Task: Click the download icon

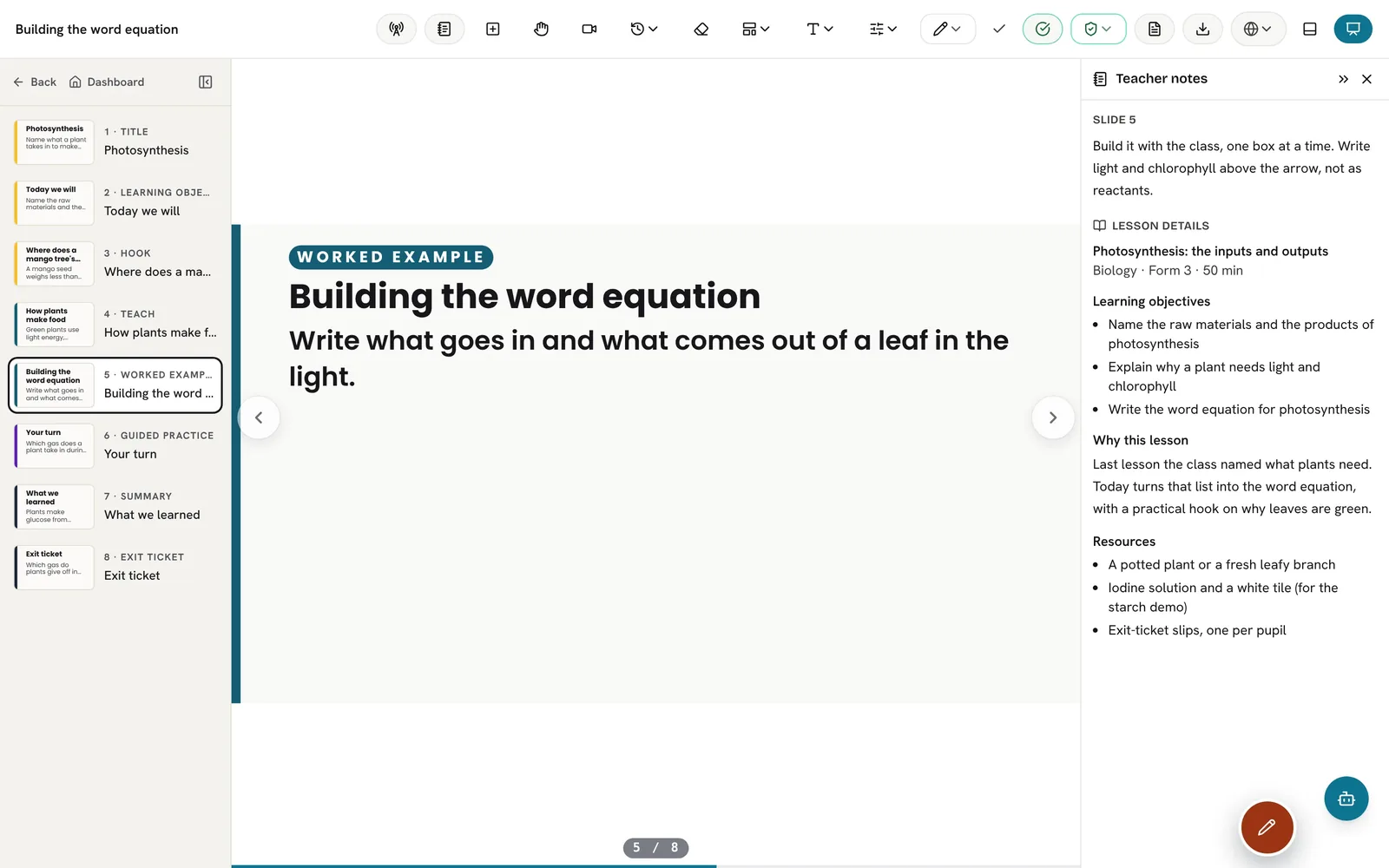Action: click(x=1202, y=29)
